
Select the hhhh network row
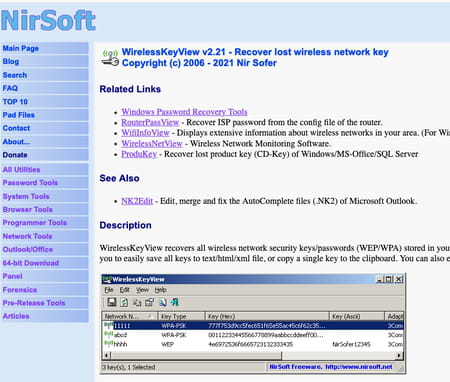pyautogui.click(x=253, y=344)
